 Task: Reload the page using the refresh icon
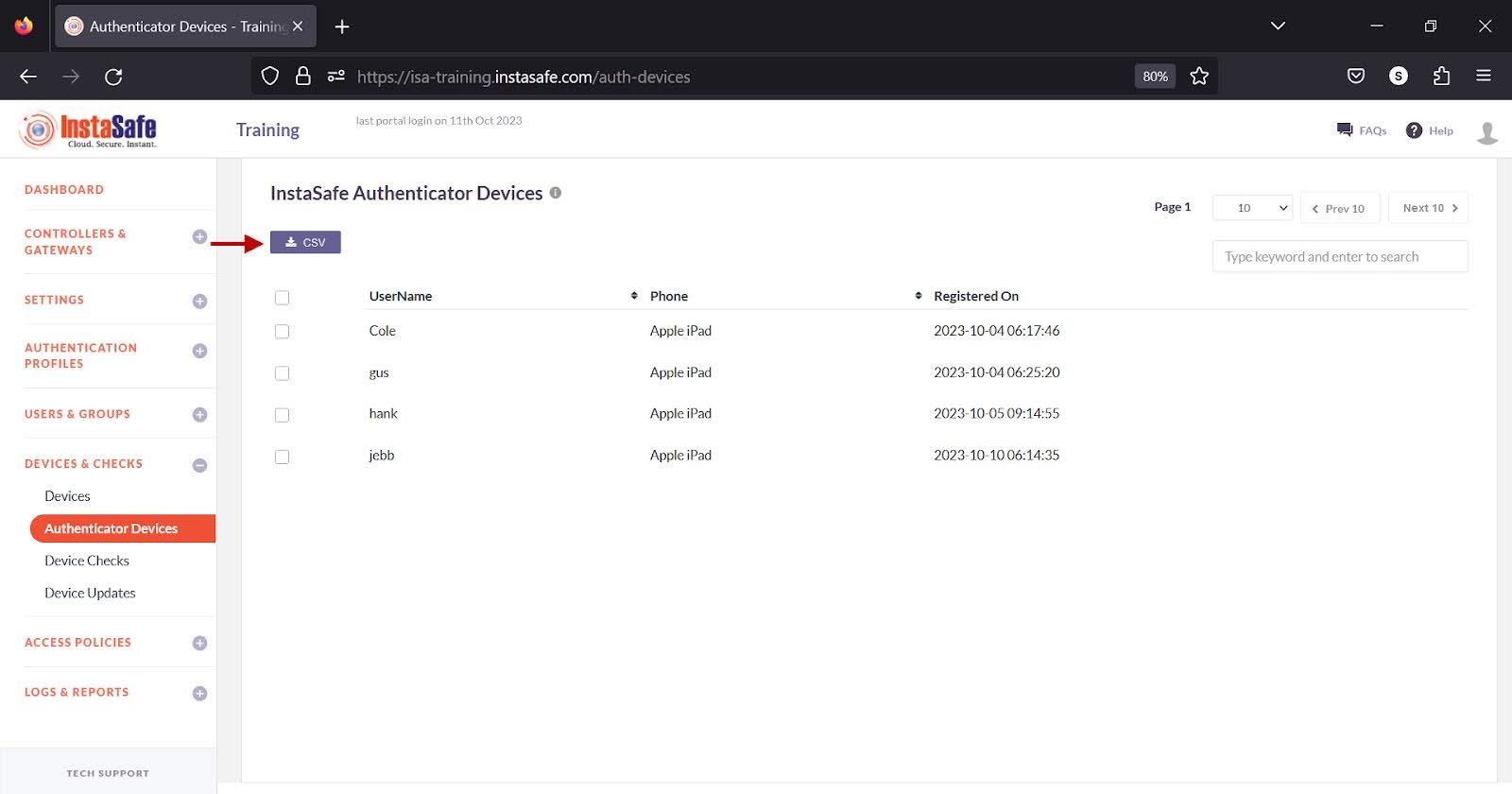click(x=113, y=77)
